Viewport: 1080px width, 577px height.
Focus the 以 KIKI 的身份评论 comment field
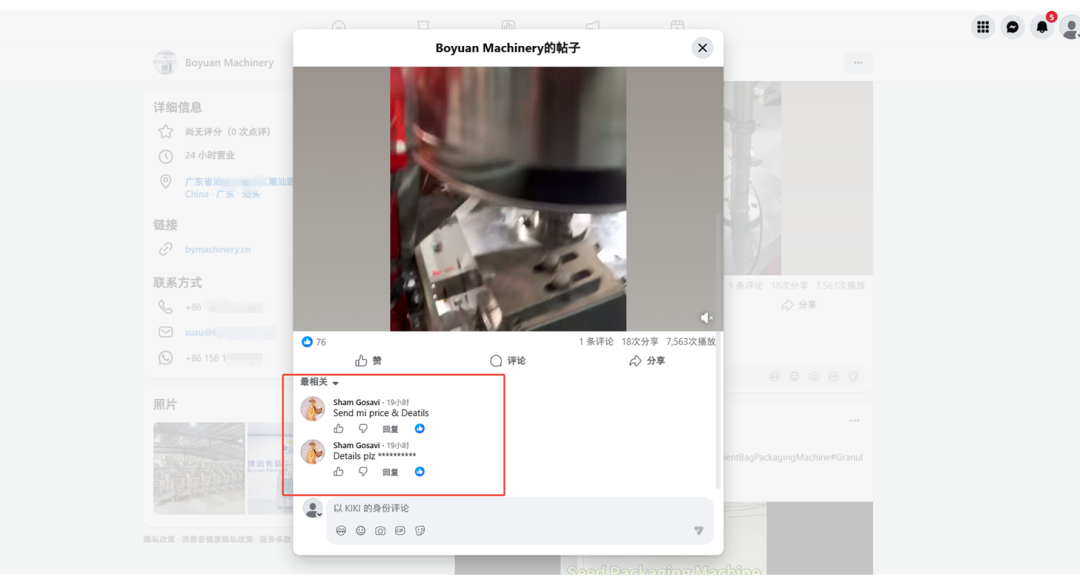[x=519, y=508]
